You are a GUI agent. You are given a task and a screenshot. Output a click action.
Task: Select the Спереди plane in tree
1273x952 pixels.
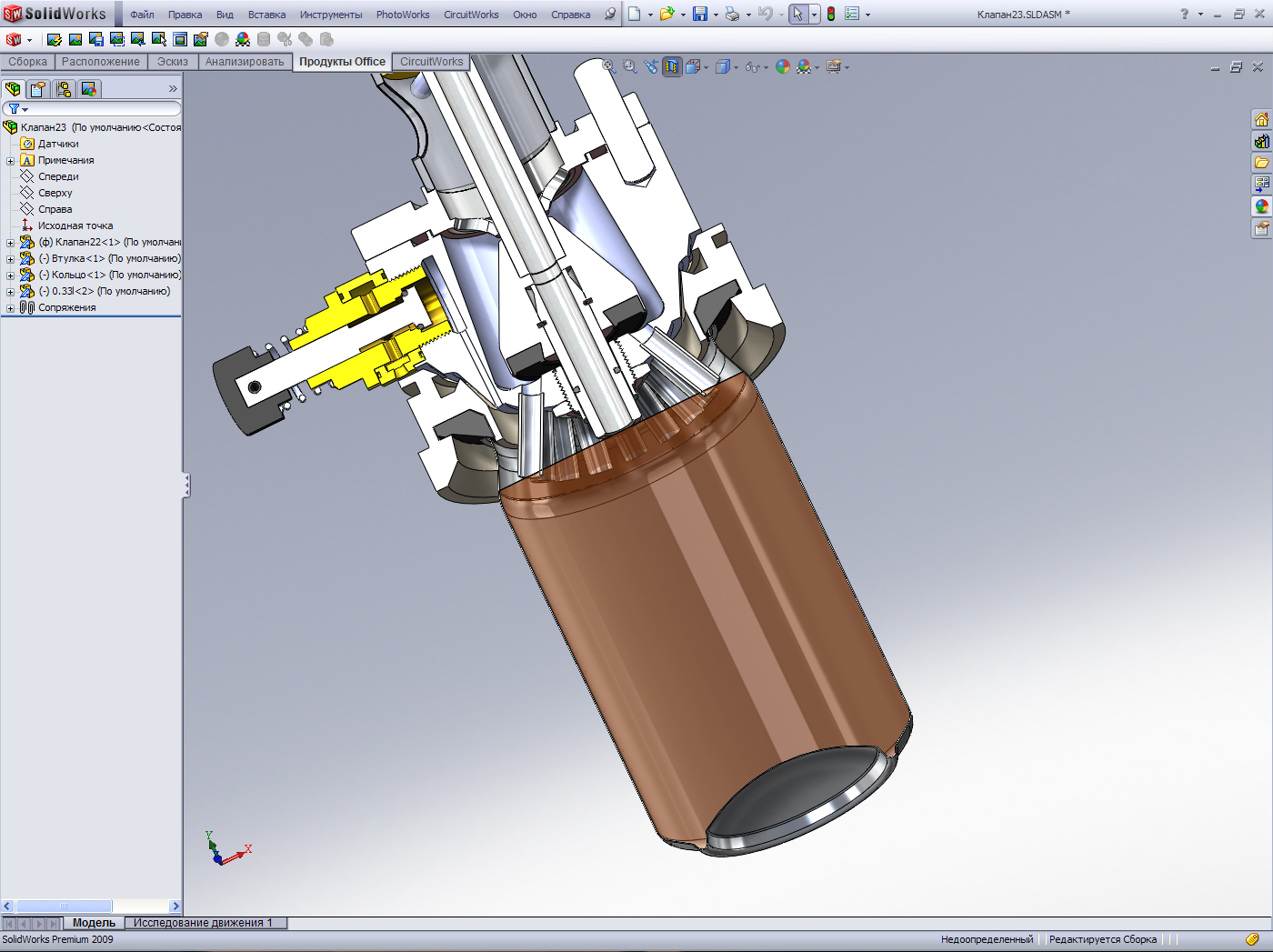(x=58, y=176)
